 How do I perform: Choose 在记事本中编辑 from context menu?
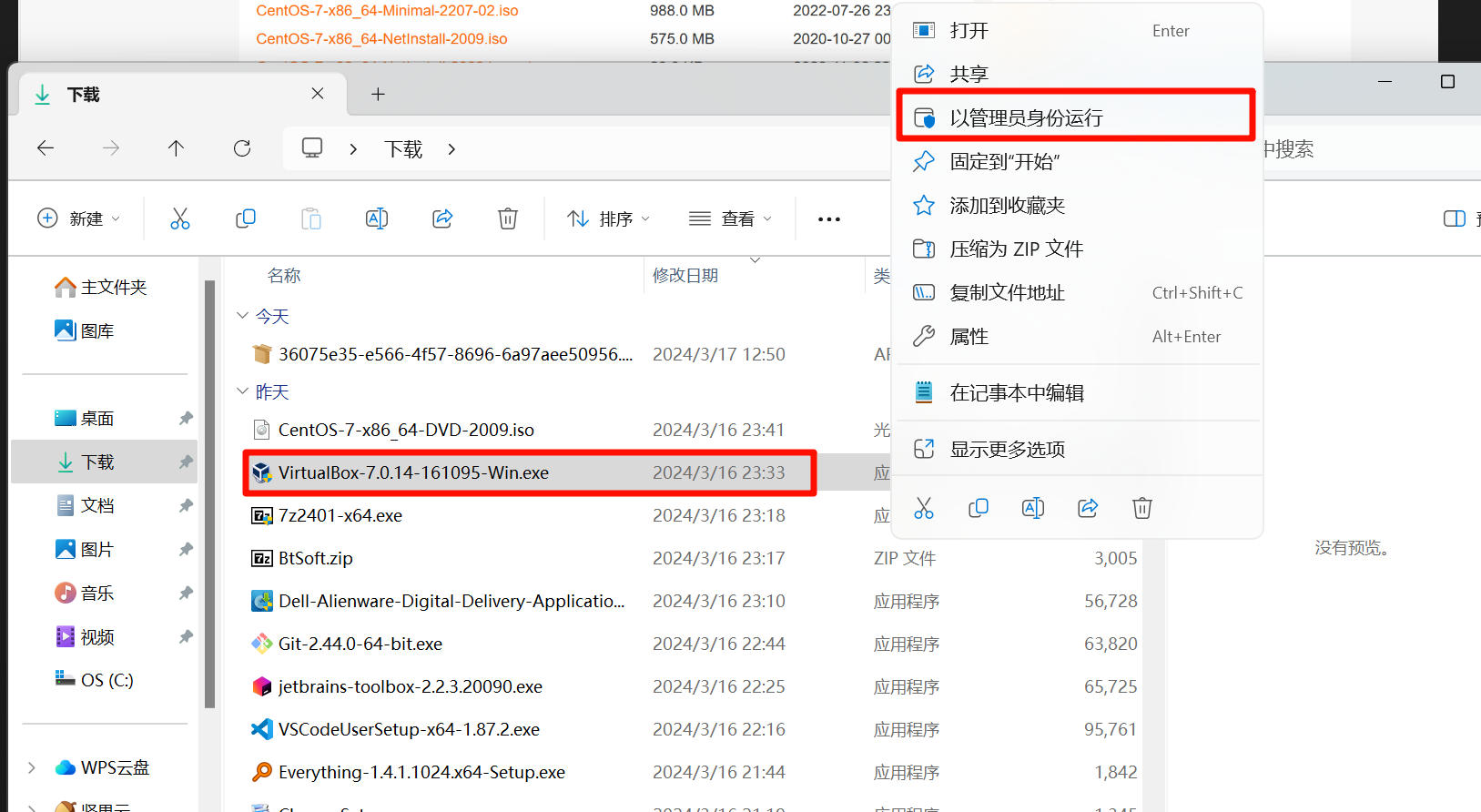(x=1080, y=393)
